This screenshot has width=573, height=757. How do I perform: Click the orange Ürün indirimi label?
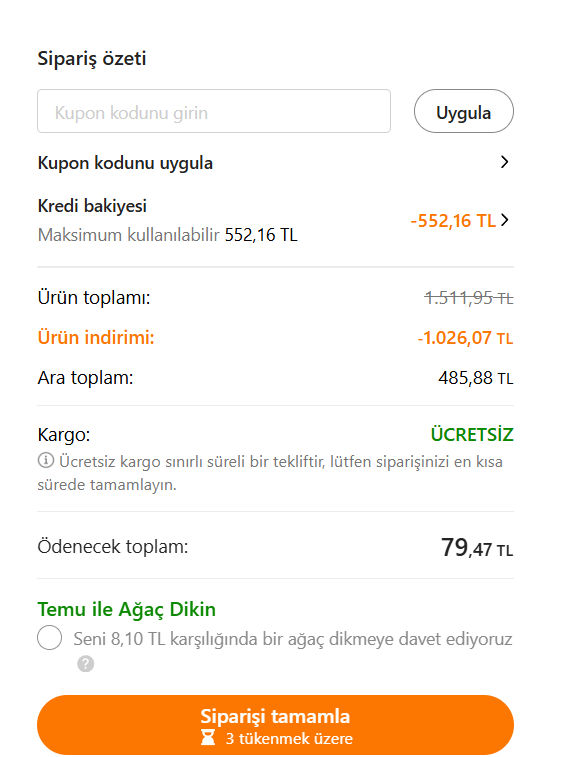click(96, 337)
